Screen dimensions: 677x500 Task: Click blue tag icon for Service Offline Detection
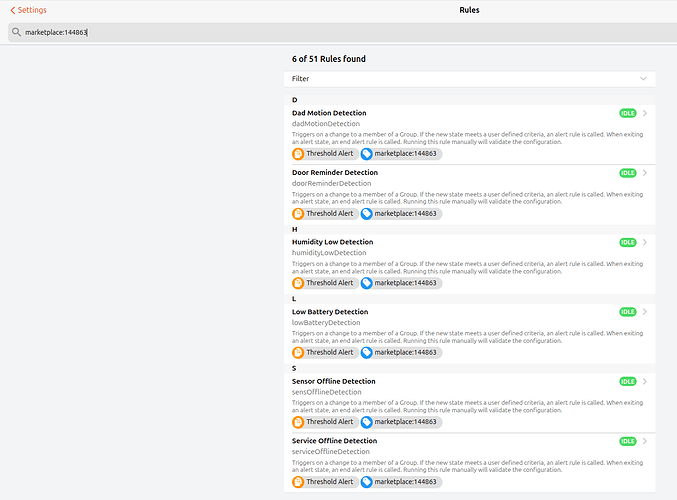367,482
